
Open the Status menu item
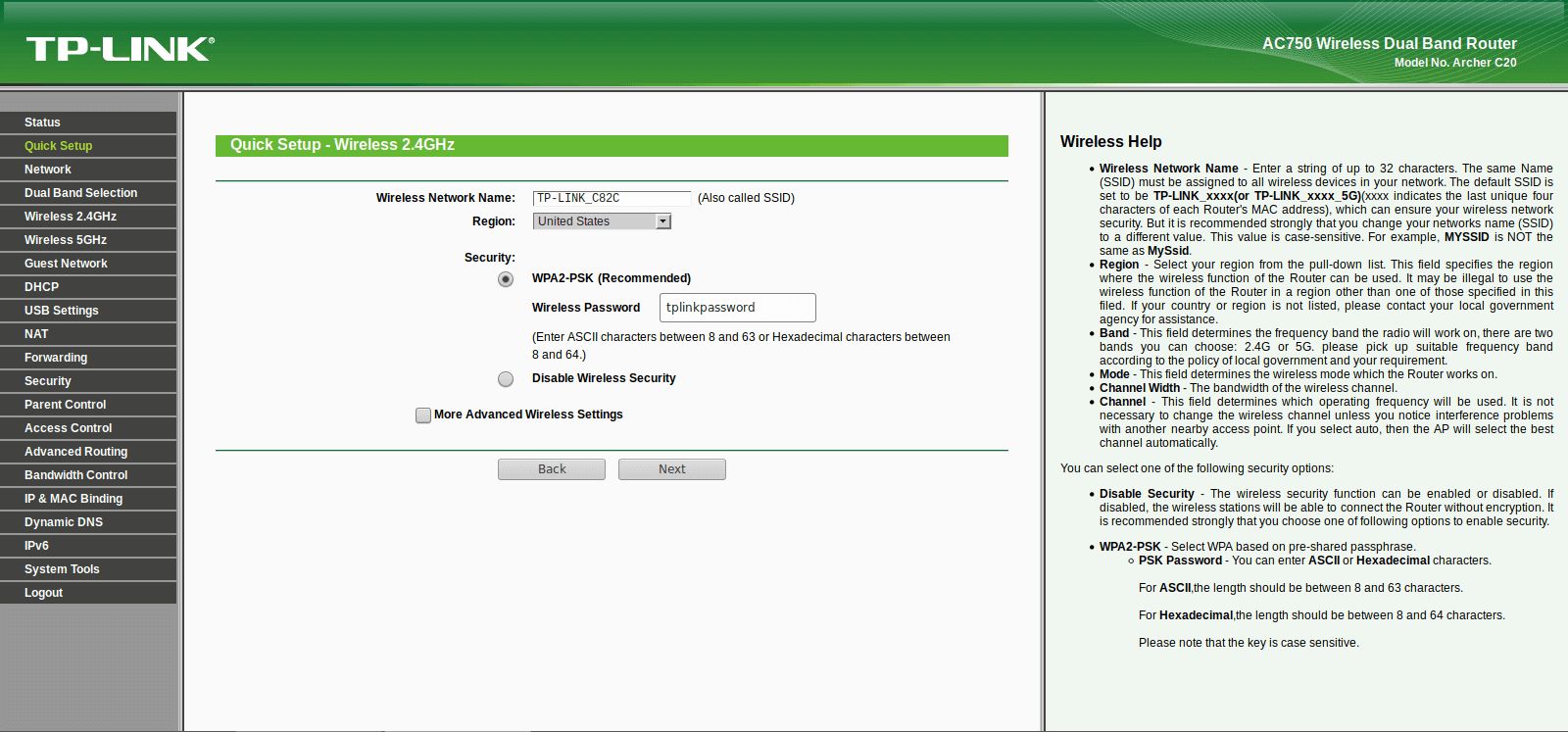click(x=88, y=122)
